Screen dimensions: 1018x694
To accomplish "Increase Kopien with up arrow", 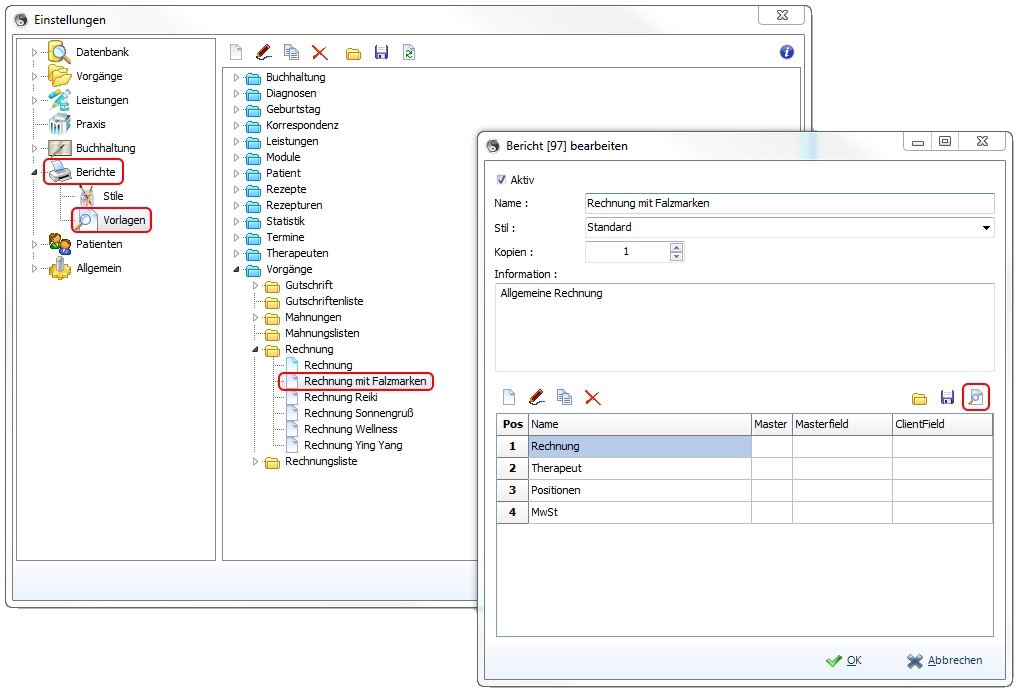I will click(676, 247).
